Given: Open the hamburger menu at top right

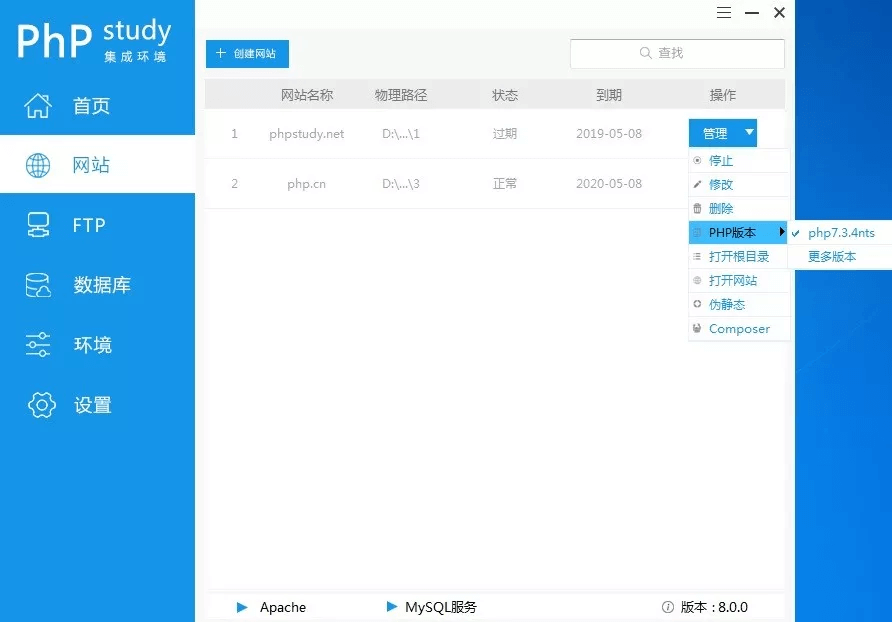Looking at the screenshot, I should (x=722, y=13).
